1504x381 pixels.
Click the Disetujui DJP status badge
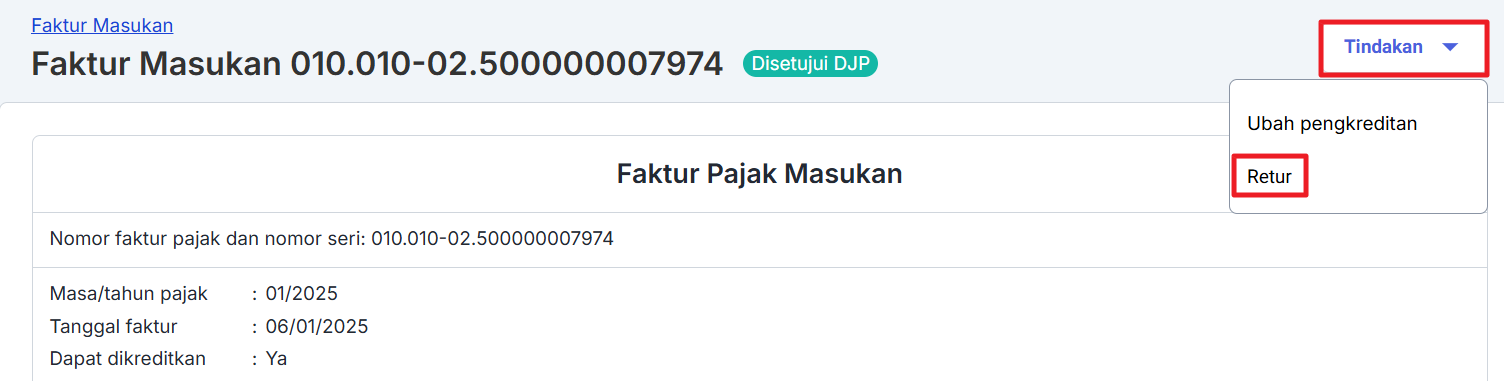pos(810,64)
